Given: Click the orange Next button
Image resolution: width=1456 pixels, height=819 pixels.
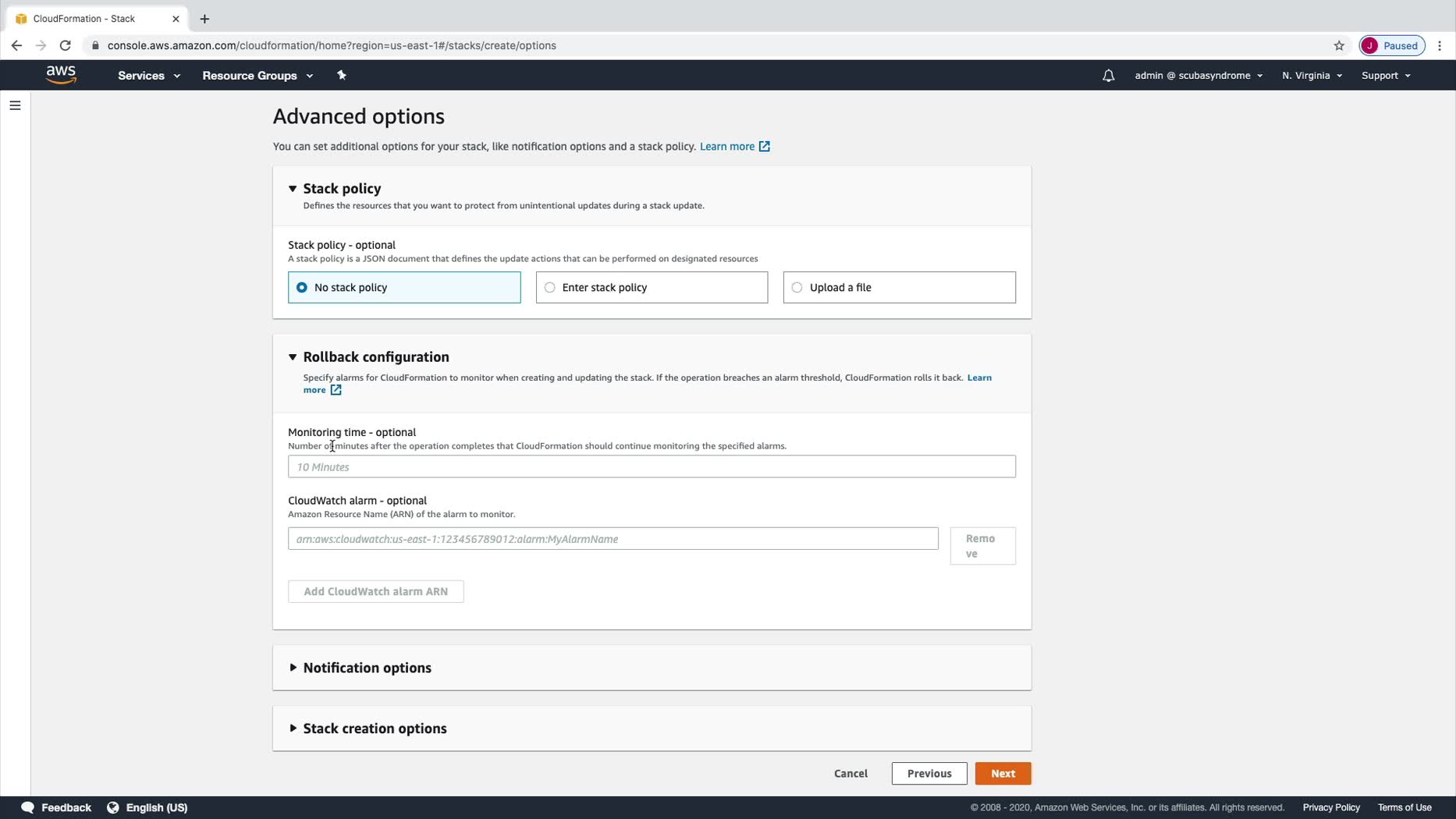Looking at the screenshot, I should (1003, 774).
